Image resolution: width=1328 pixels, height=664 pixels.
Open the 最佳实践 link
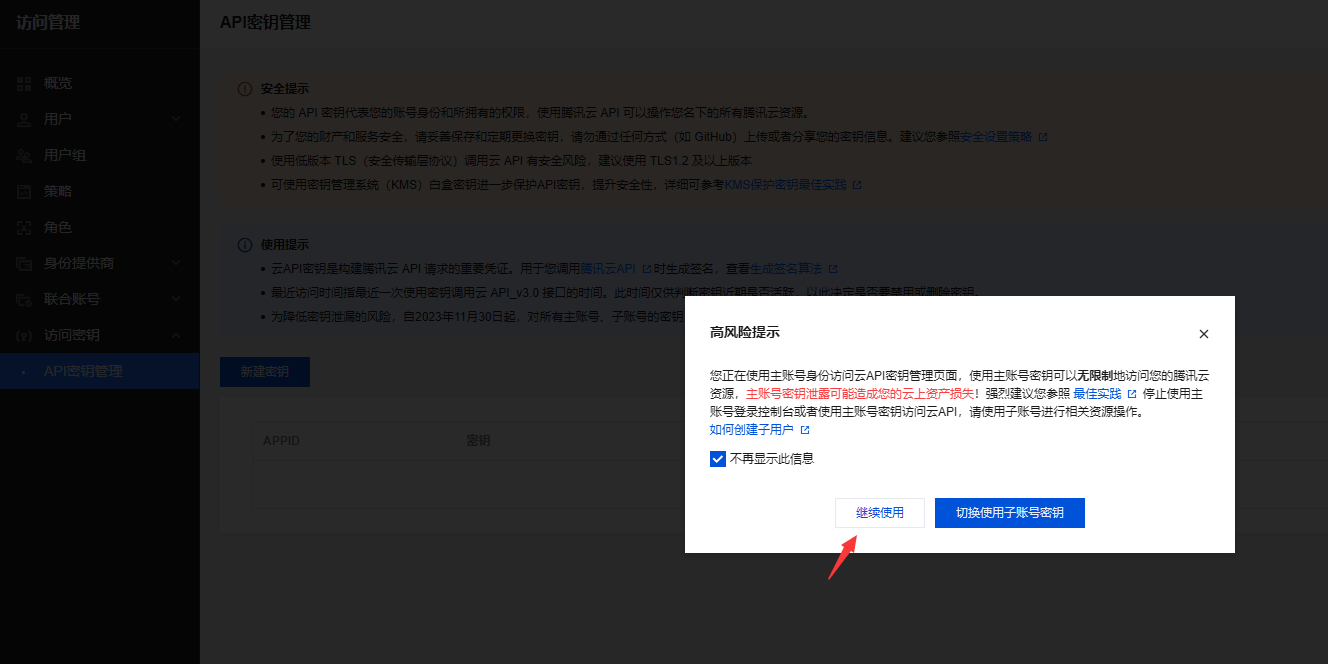click(1097, 394)
